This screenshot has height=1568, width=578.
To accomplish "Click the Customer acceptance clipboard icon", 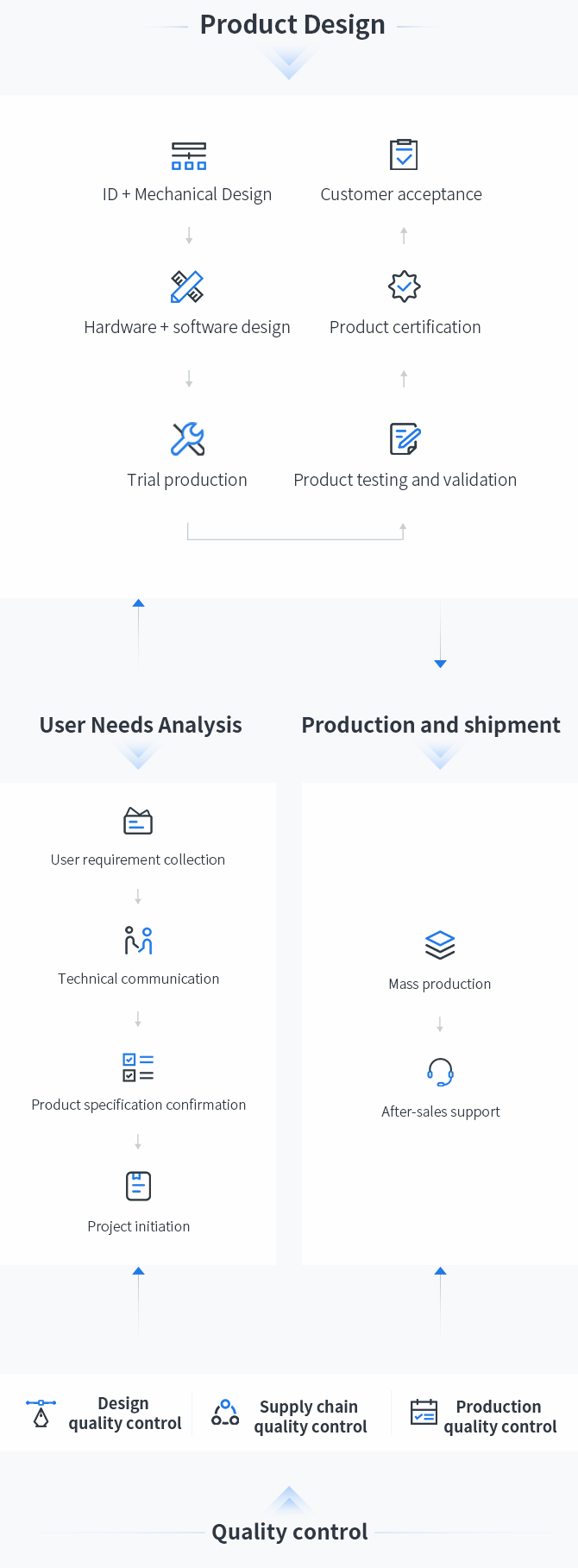I will [x=403, y=155].
